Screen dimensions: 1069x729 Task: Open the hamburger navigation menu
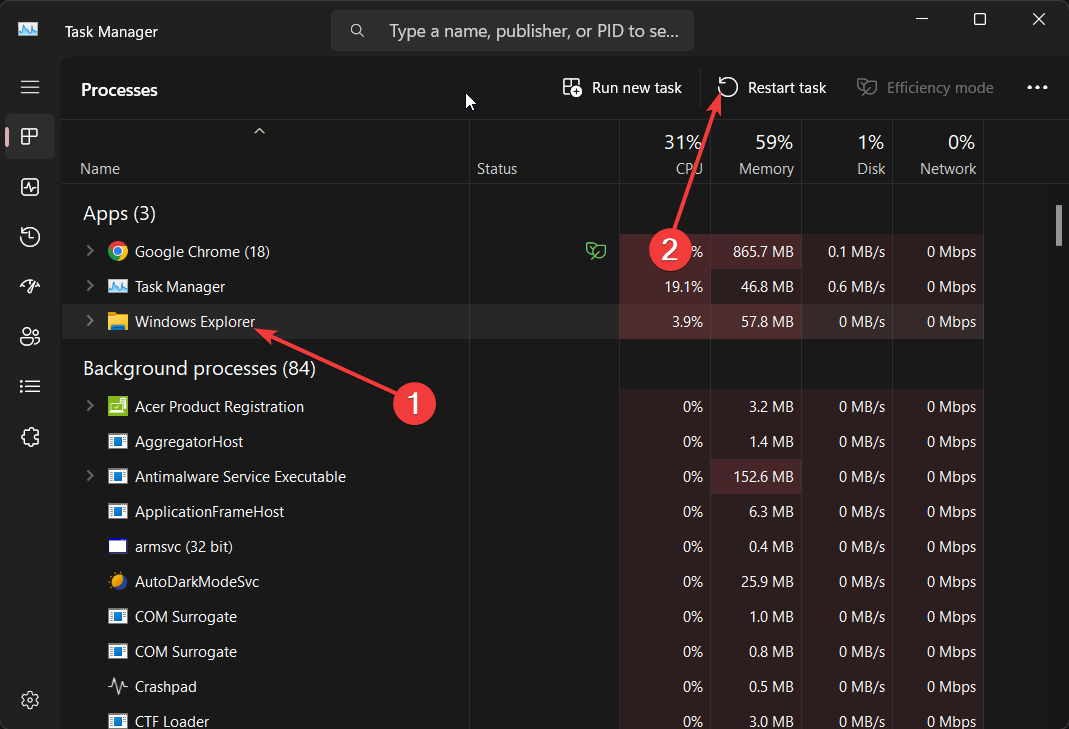tap(30, 87)
